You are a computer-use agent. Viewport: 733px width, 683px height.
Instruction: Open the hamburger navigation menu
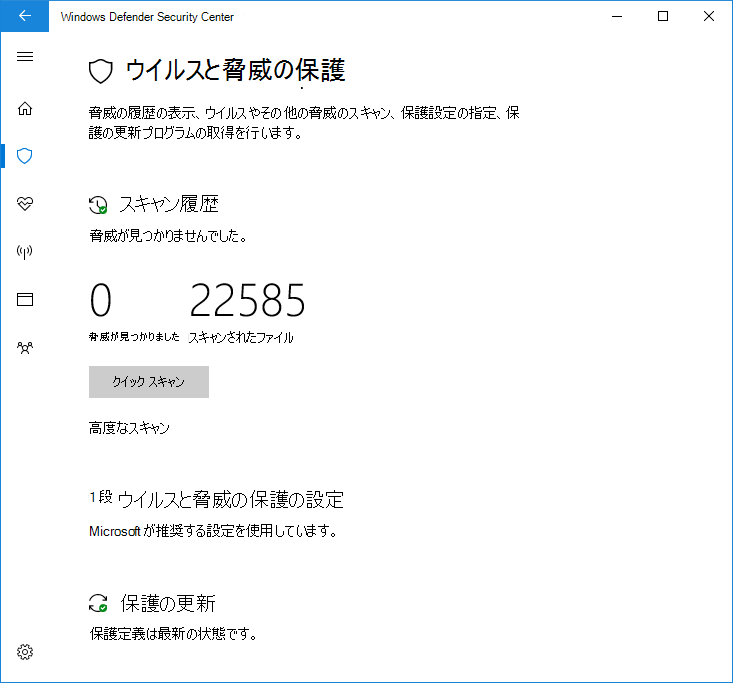25,57
